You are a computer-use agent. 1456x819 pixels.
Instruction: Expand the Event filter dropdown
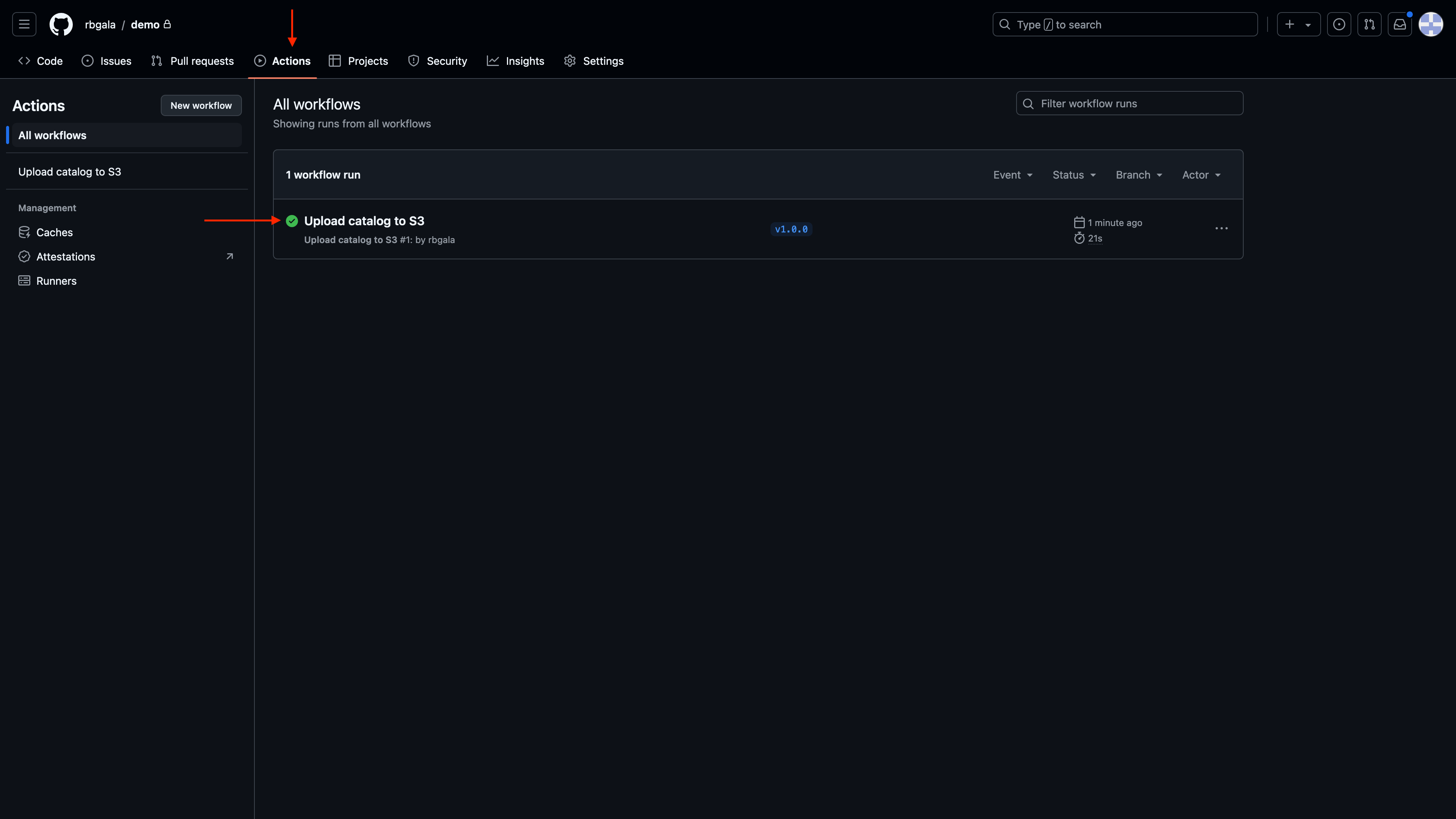(1012, 175)
